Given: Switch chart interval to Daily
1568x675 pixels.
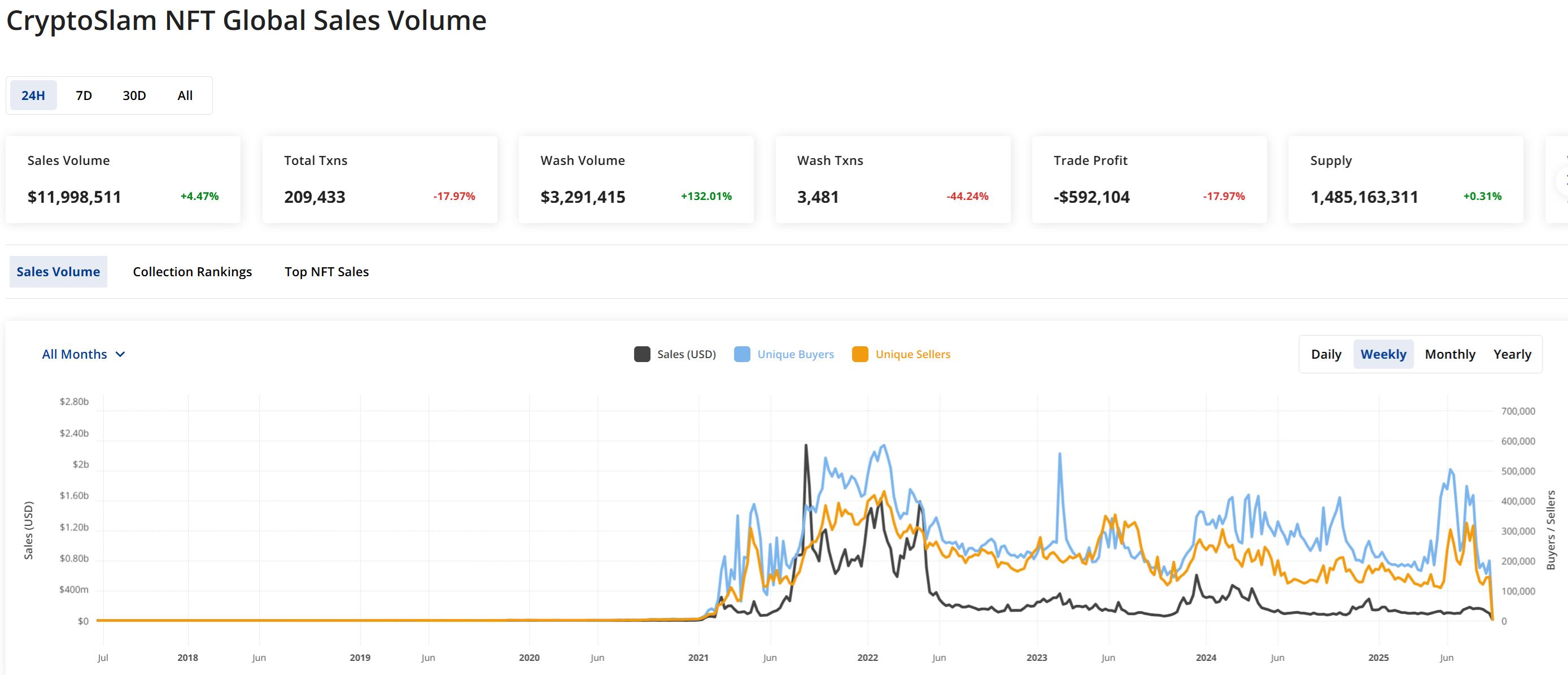Looking at the screenshot, I should [x=1326, y=354].
